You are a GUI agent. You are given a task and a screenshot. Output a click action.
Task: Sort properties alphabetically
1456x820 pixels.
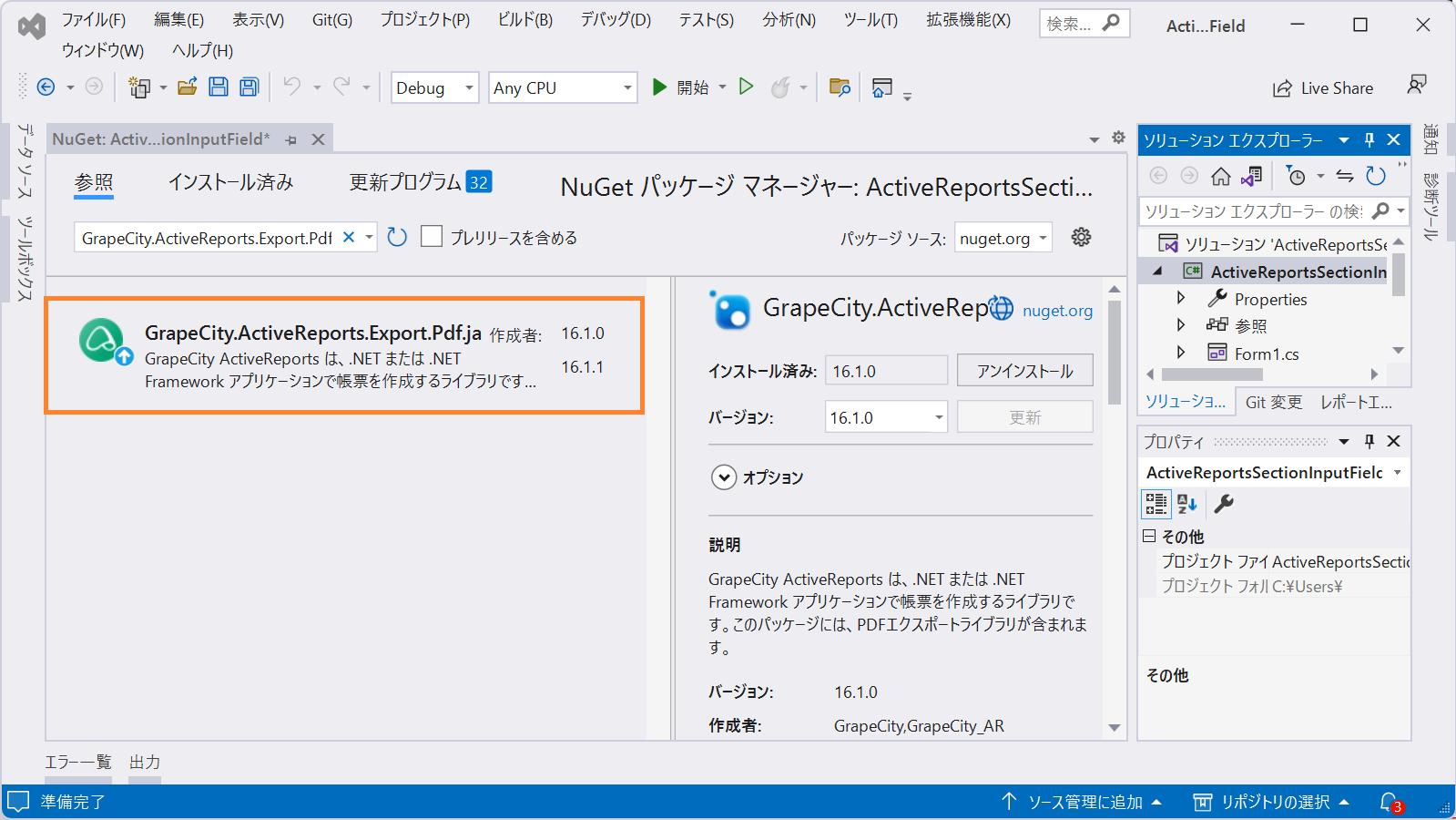tap(1187, 504)
